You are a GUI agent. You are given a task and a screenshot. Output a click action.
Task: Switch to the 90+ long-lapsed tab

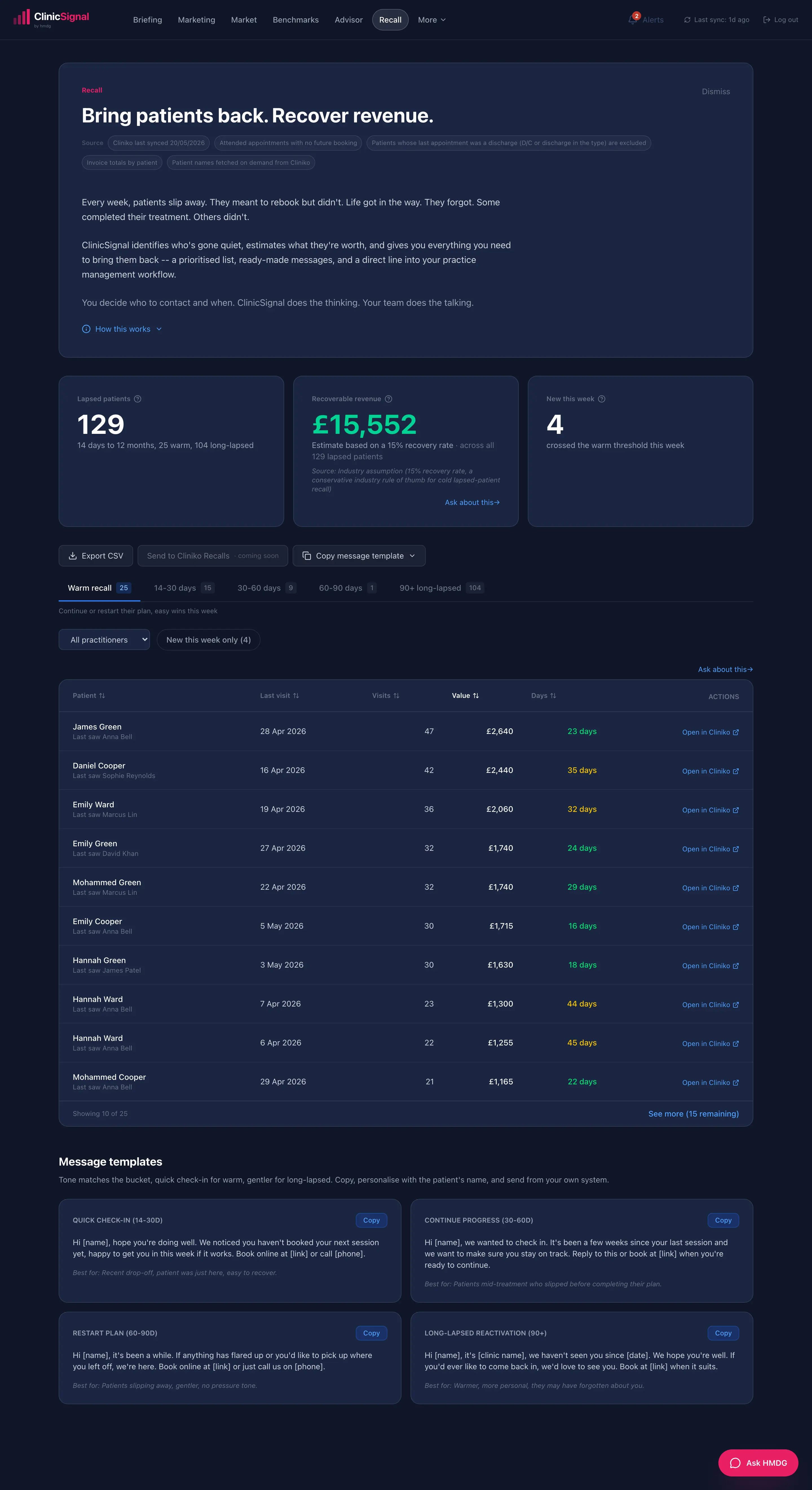click(442, 588)
